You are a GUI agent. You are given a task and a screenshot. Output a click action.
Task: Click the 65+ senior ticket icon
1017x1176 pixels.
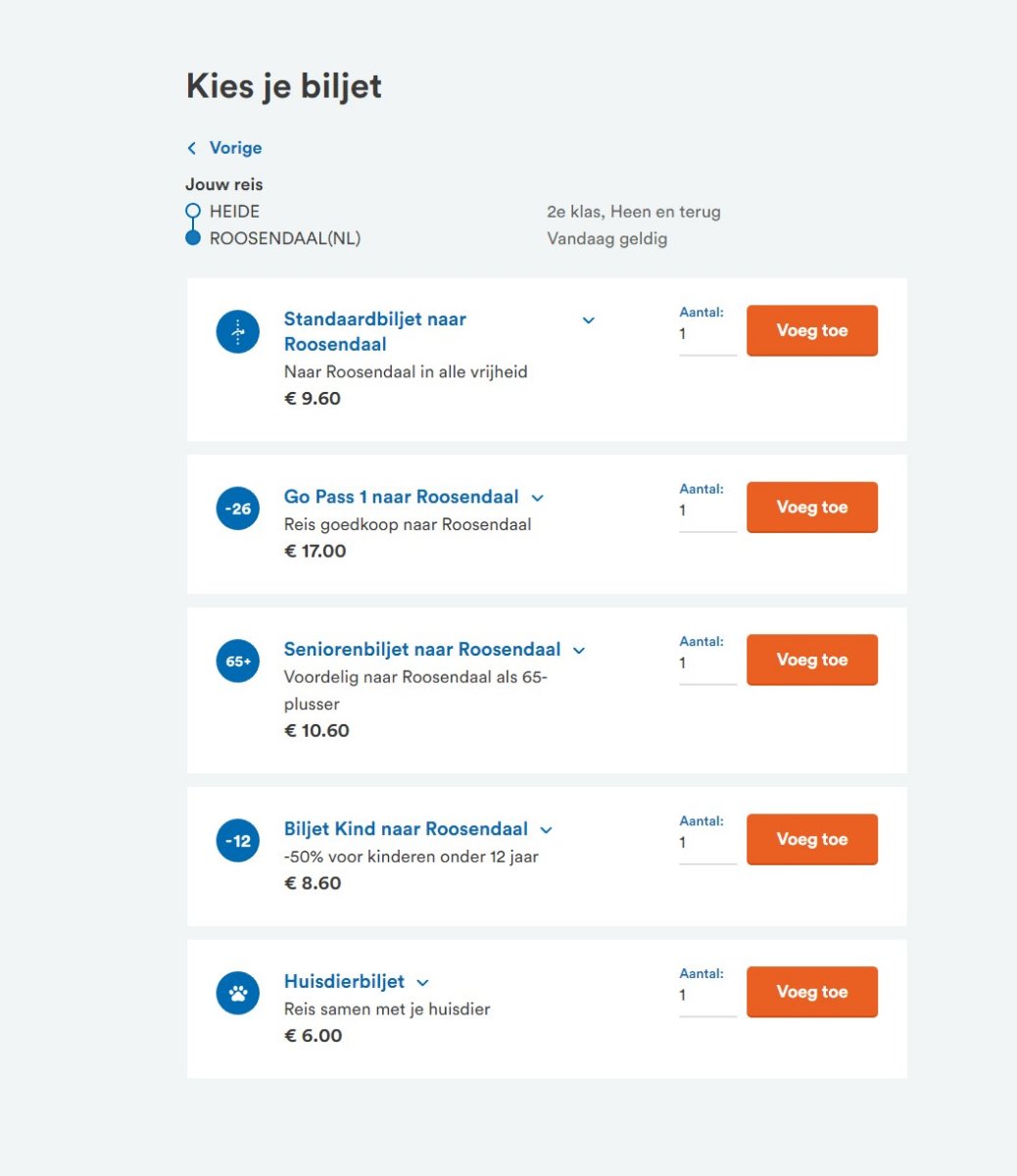click(x=238, y=661)
